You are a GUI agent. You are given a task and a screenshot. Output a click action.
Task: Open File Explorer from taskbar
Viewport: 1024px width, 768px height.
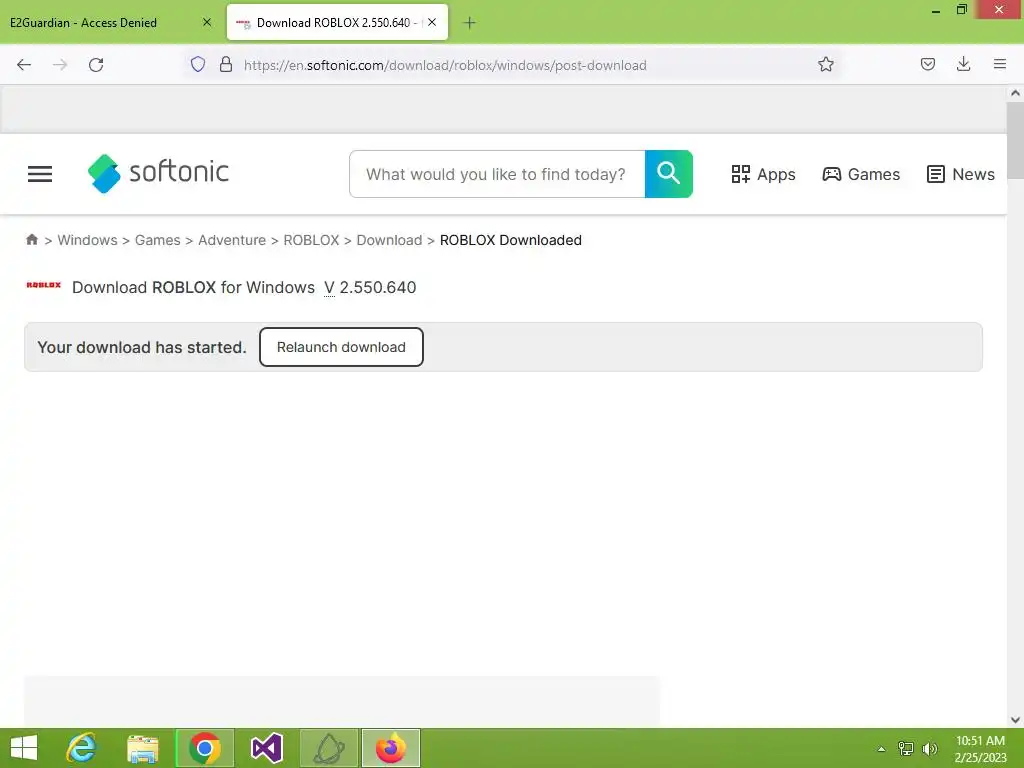coord(142,748)
